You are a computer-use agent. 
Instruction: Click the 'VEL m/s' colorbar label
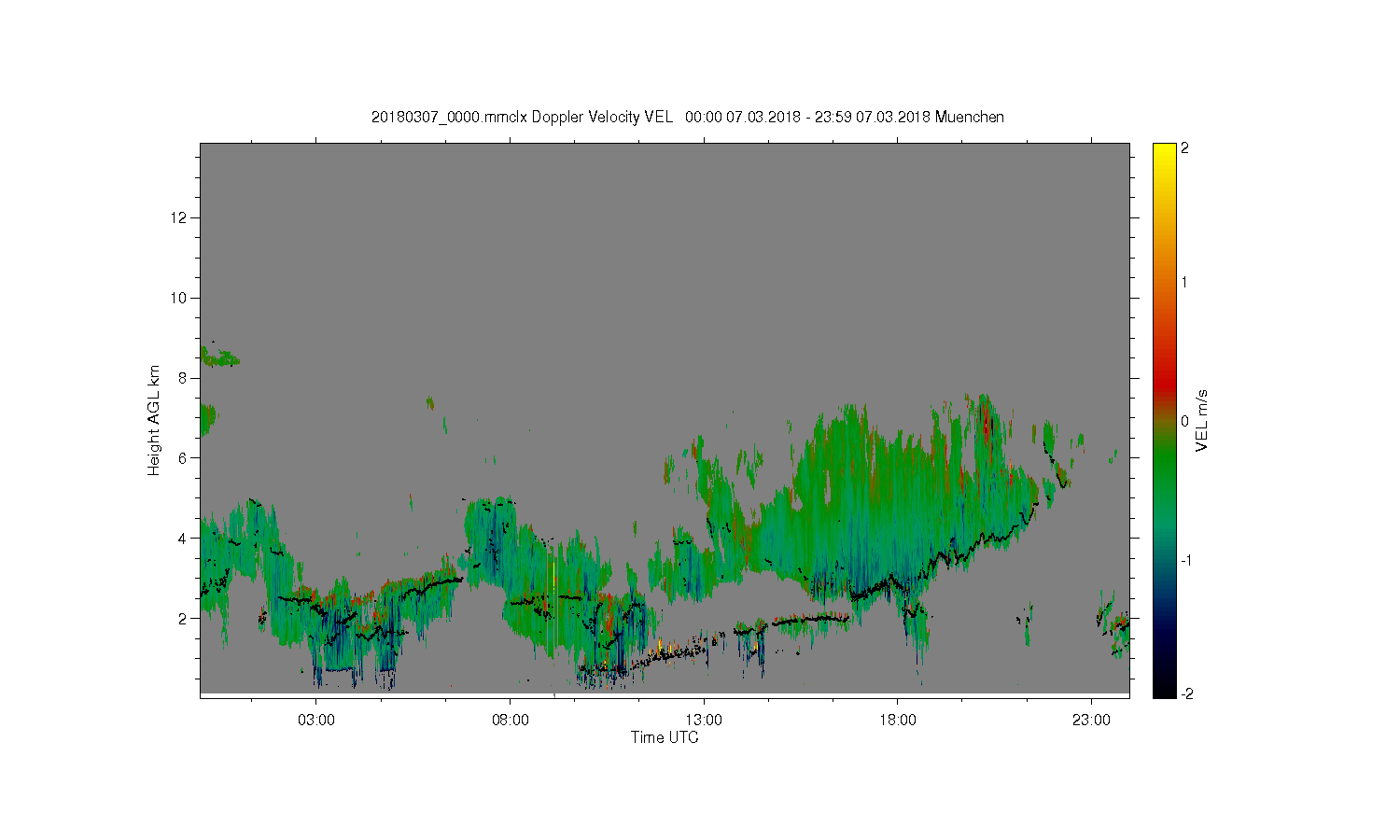pos(1202,420)
